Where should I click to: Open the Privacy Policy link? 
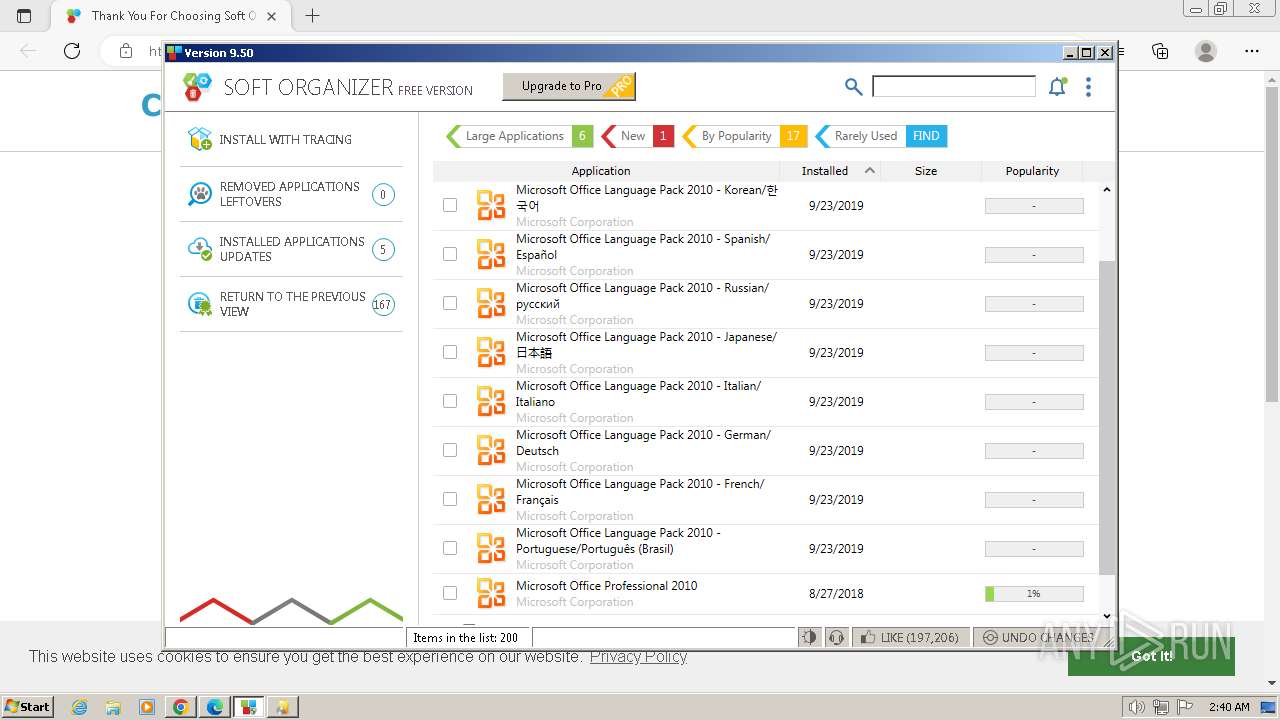pyautogui.click(x=638, y=656)
